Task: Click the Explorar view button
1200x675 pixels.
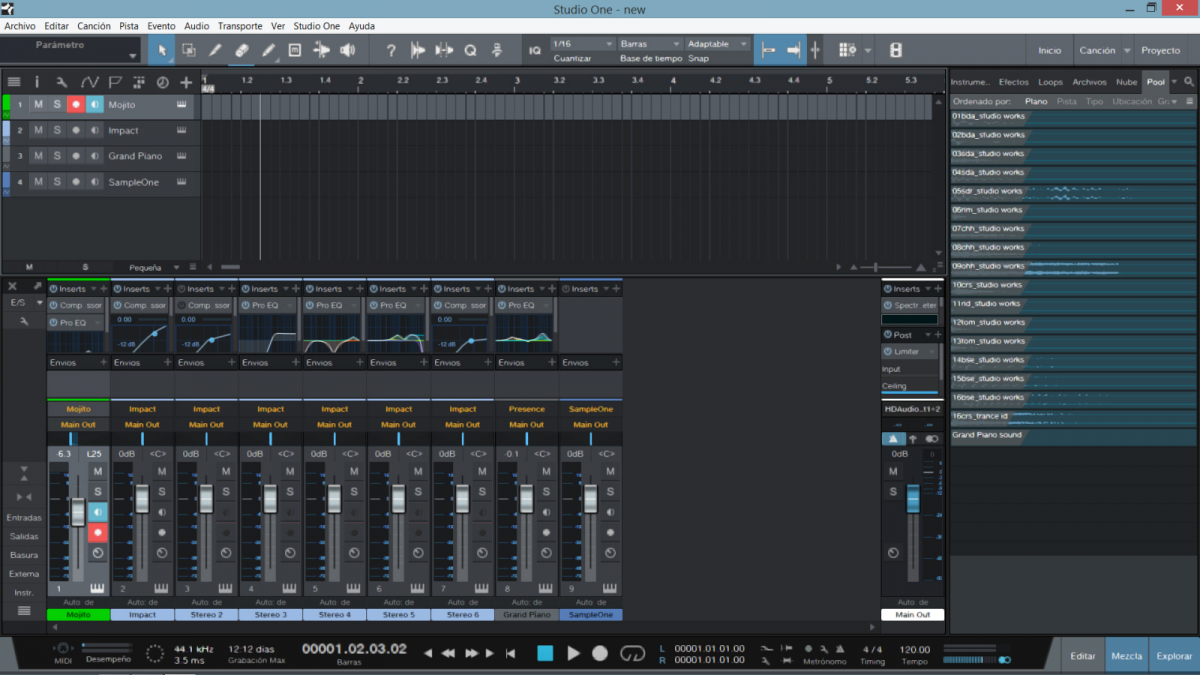Action: (x=1174, y=656)
